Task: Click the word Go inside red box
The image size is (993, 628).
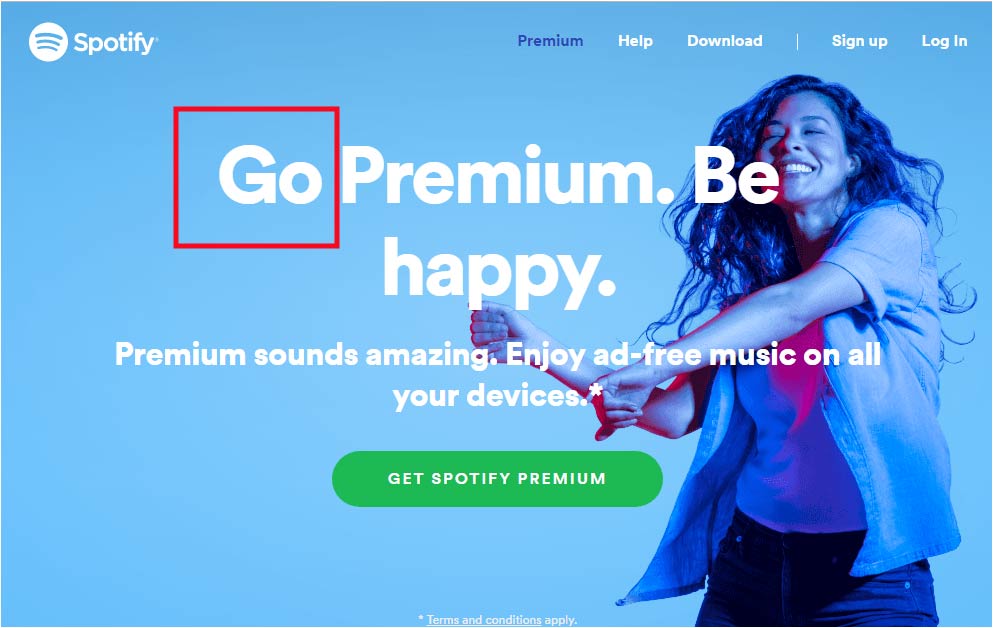Action: coord(270,175)
